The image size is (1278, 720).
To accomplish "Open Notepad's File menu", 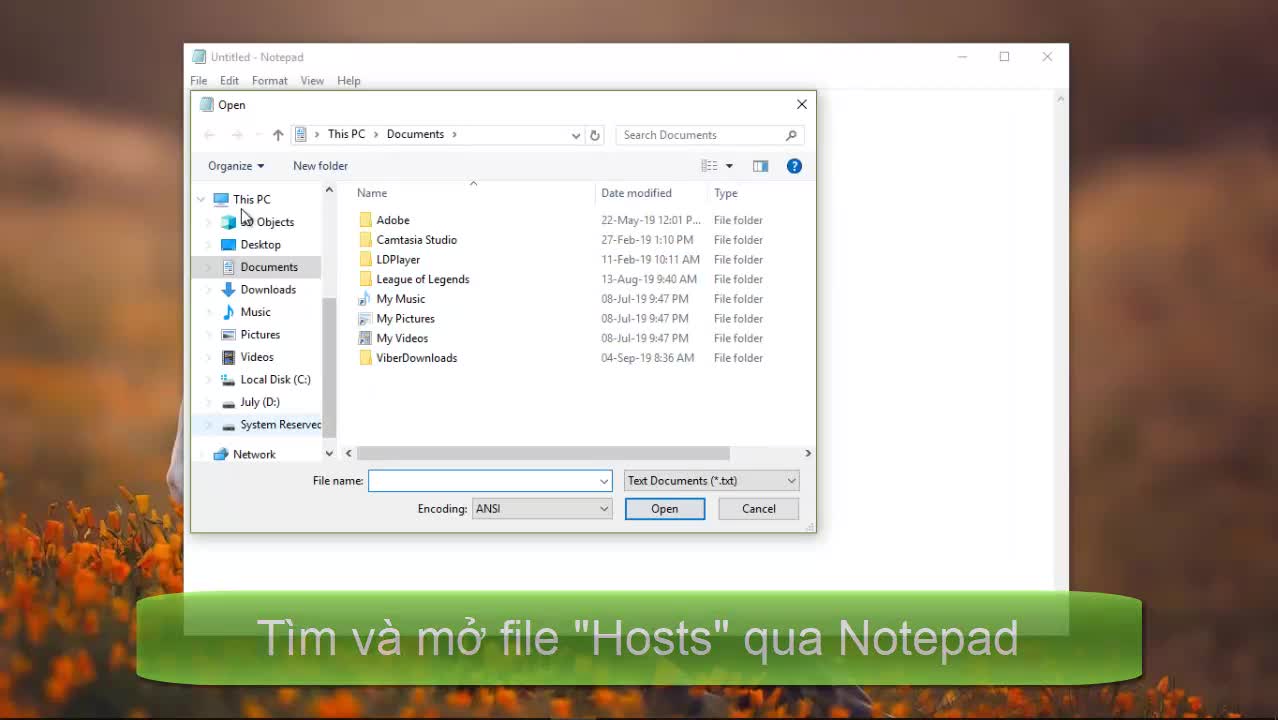I will 199,81.
